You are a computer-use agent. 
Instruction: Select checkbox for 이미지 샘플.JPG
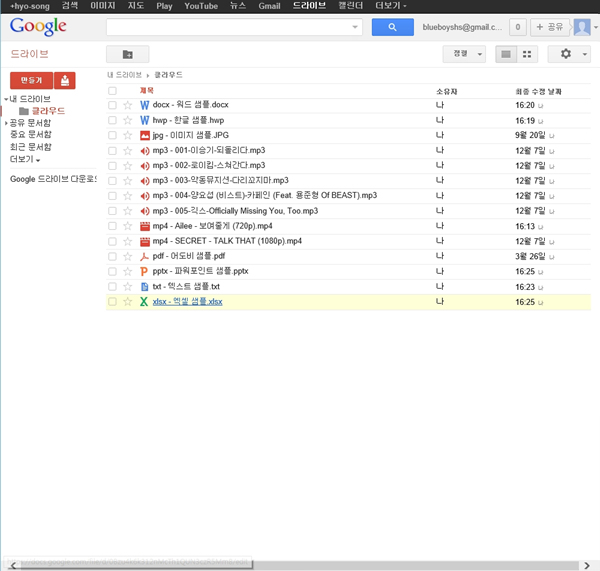113,135
